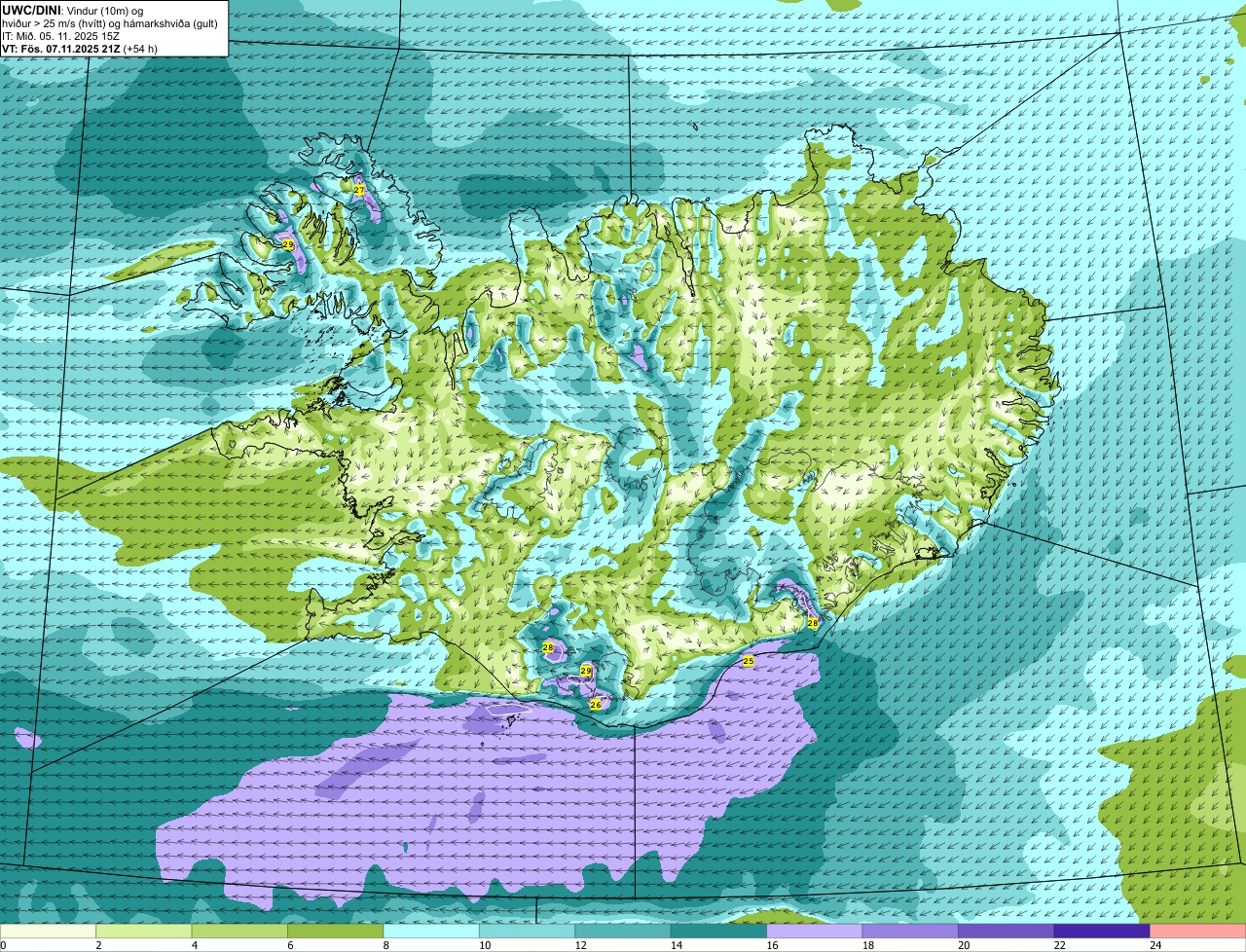Select the purple 18–20 m/s legend swatch
The width and height of the screenshot is (1246, 952).
pyautogui.click(x=911, y=932)
